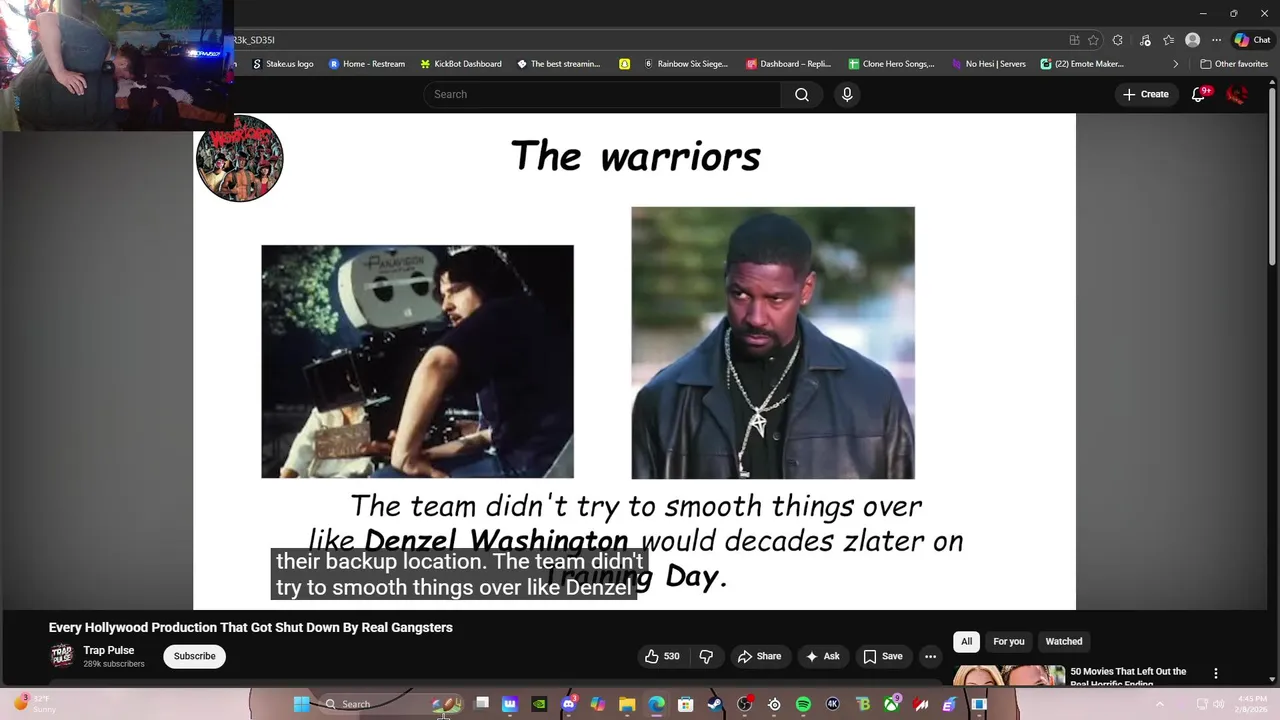Open the Stake.us logo bookmark

(x=282, y=64)
